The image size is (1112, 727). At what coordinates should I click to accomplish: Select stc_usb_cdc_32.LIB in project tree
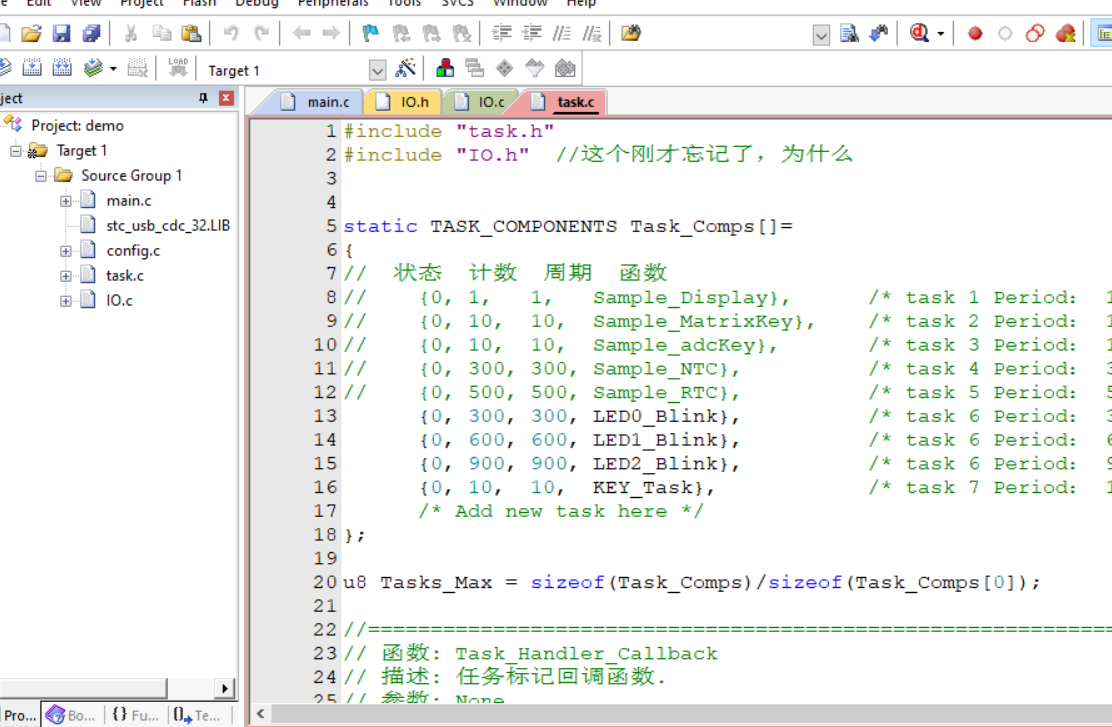click(x=168, y=226)
